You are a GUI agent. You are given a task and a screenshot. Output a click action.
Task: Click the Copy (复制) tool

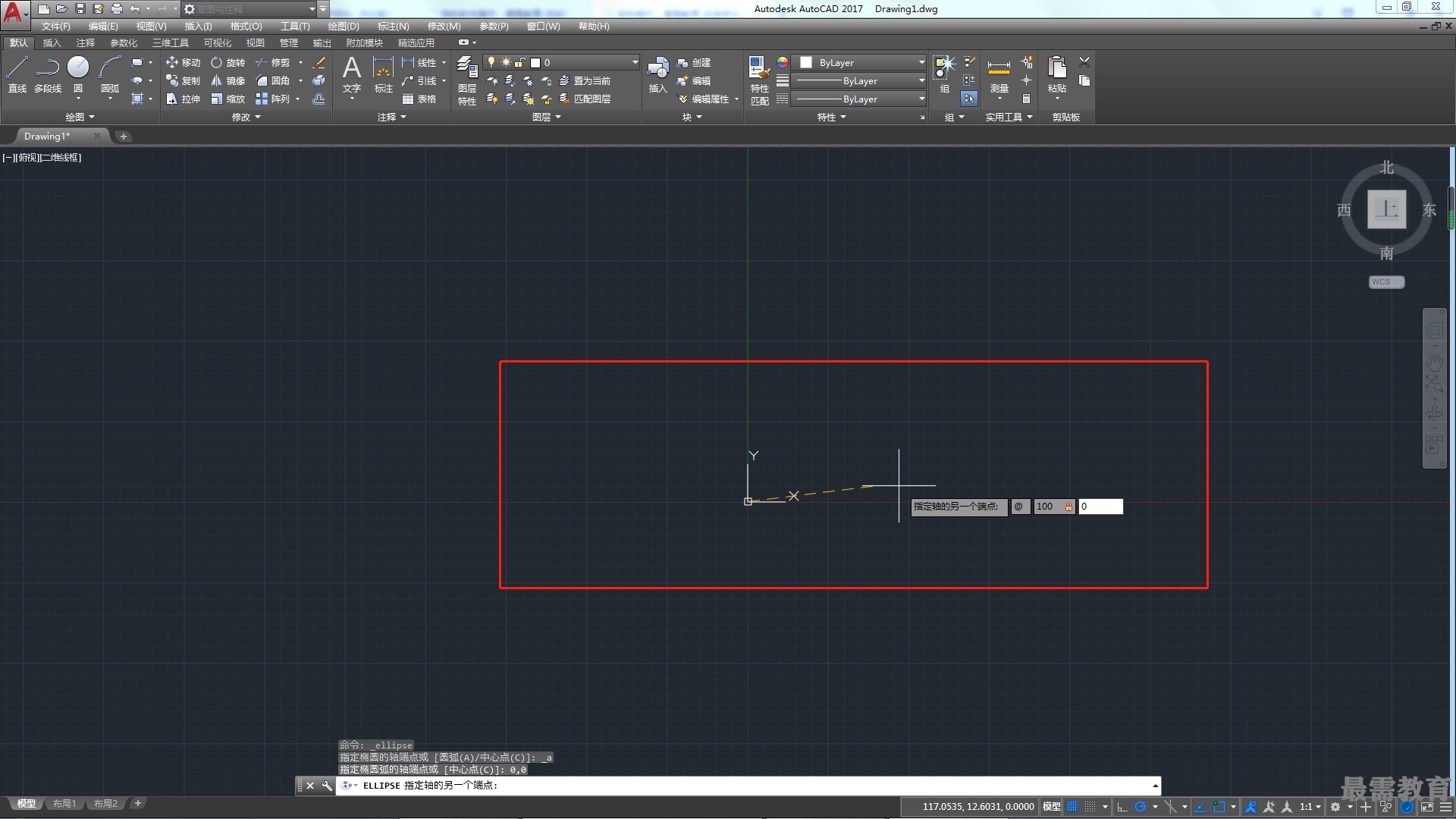coord(183,81)
